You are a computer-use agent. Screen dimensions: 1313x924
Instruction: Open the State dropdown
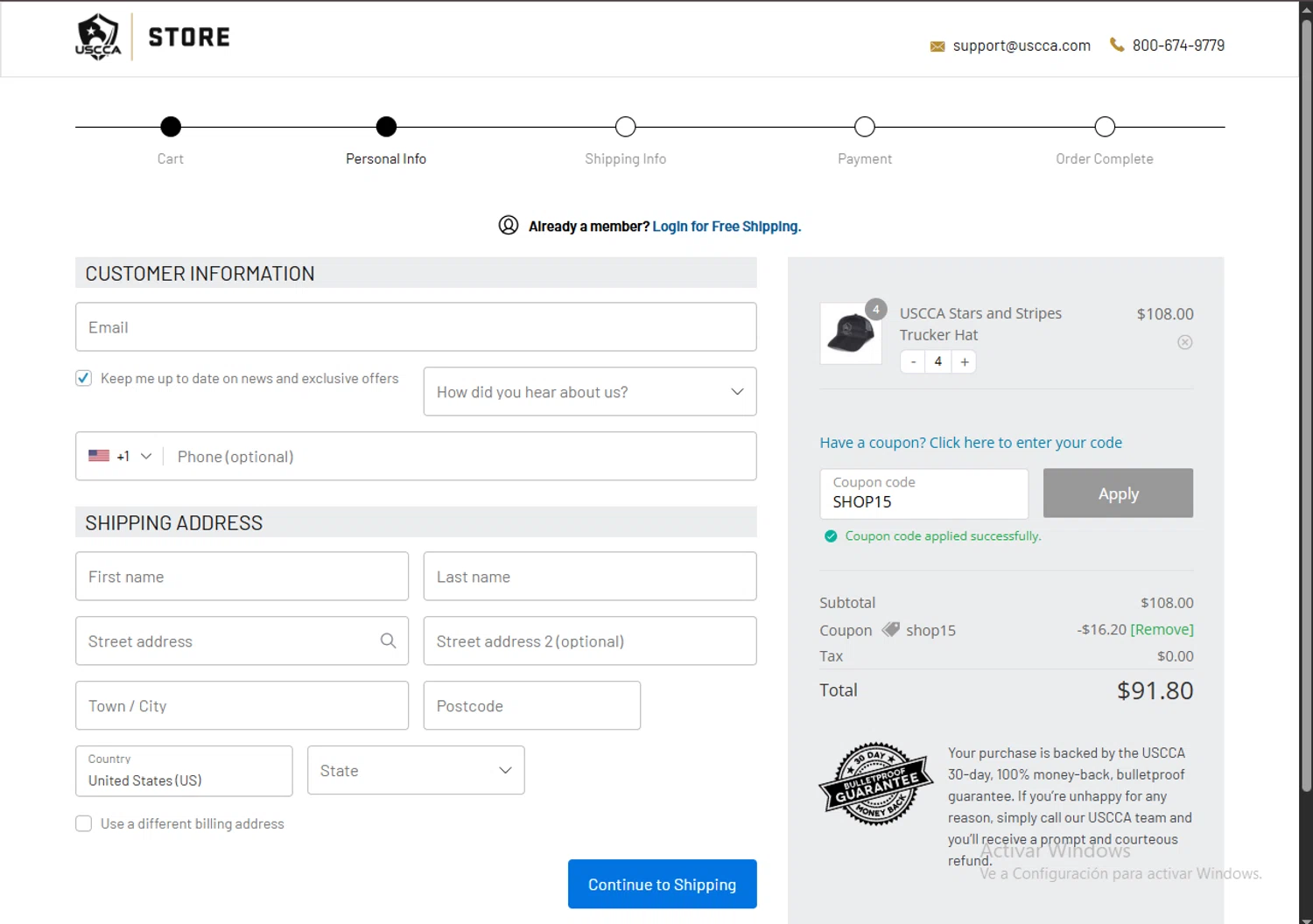(416, 770)
